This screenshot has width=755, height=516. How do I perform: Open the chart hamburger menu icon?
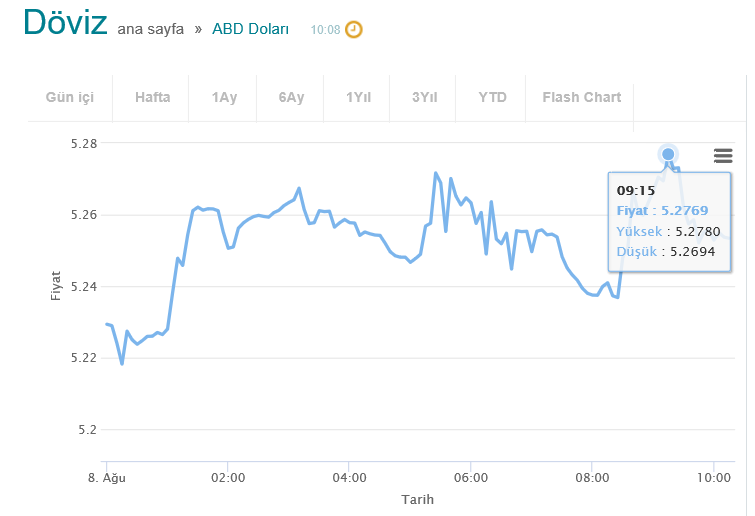click(723, 155)
